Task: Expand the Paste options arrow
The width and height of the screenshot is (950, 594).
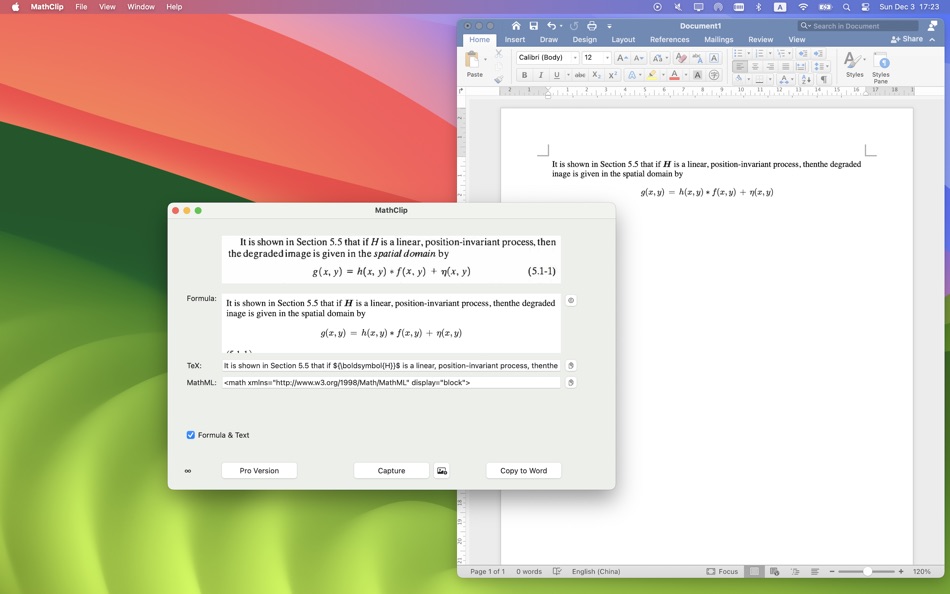Action: point(485,59)
